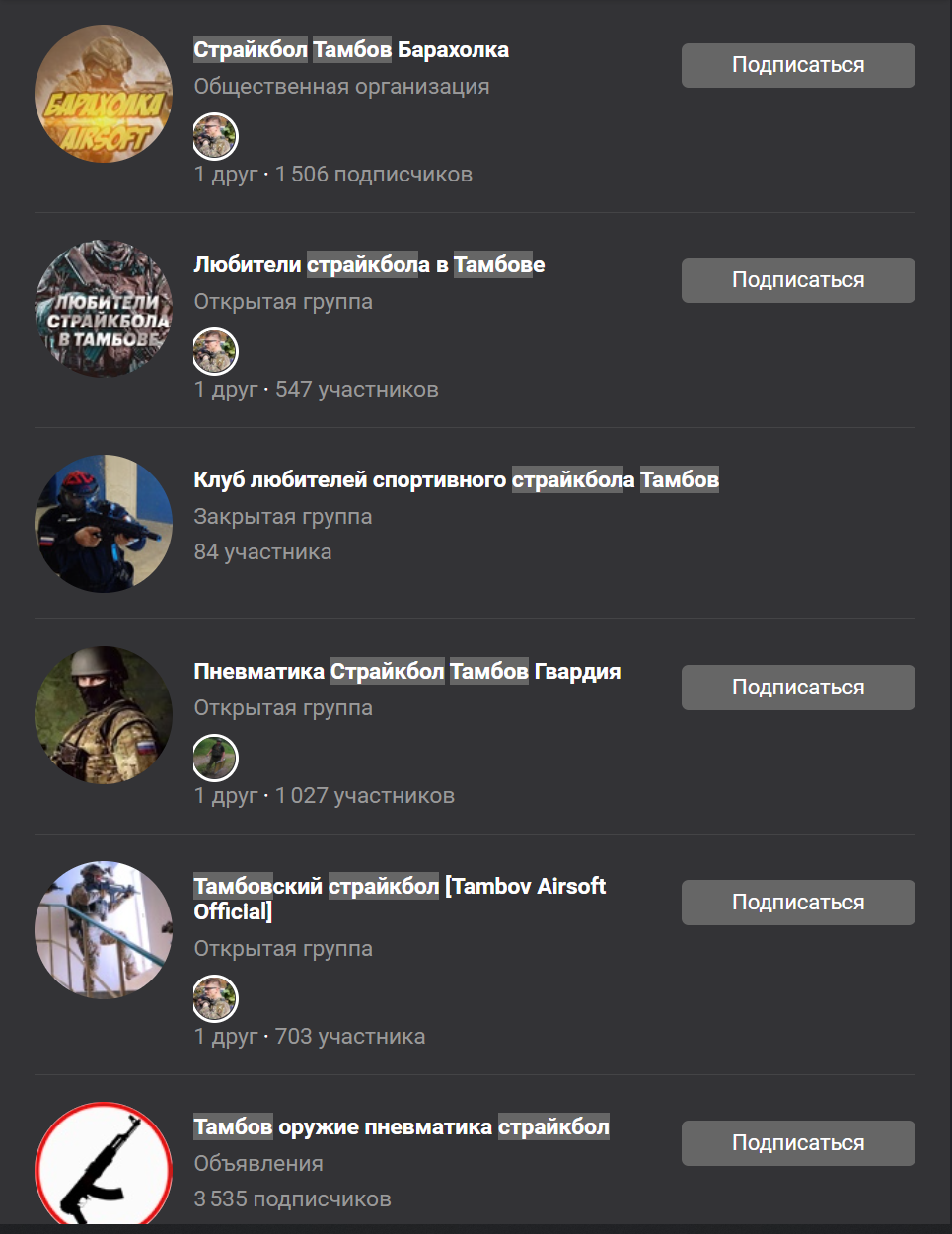Open the Тамбов оружие пневматика страйкбол title
952x1234 pixels.
click(x=402, y=1126)
